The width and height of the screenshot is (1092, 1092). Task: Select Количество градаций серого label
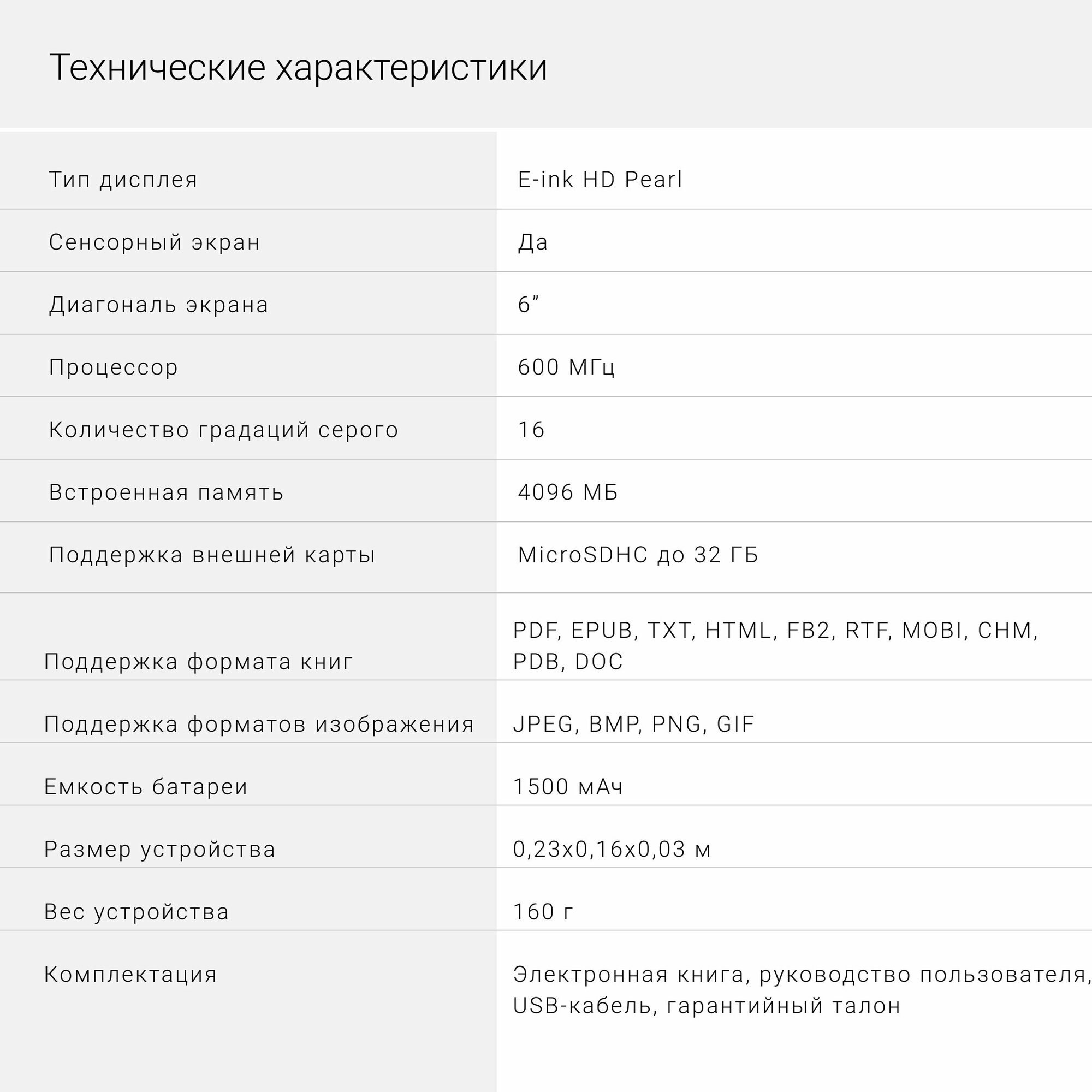tap(224, 430)
